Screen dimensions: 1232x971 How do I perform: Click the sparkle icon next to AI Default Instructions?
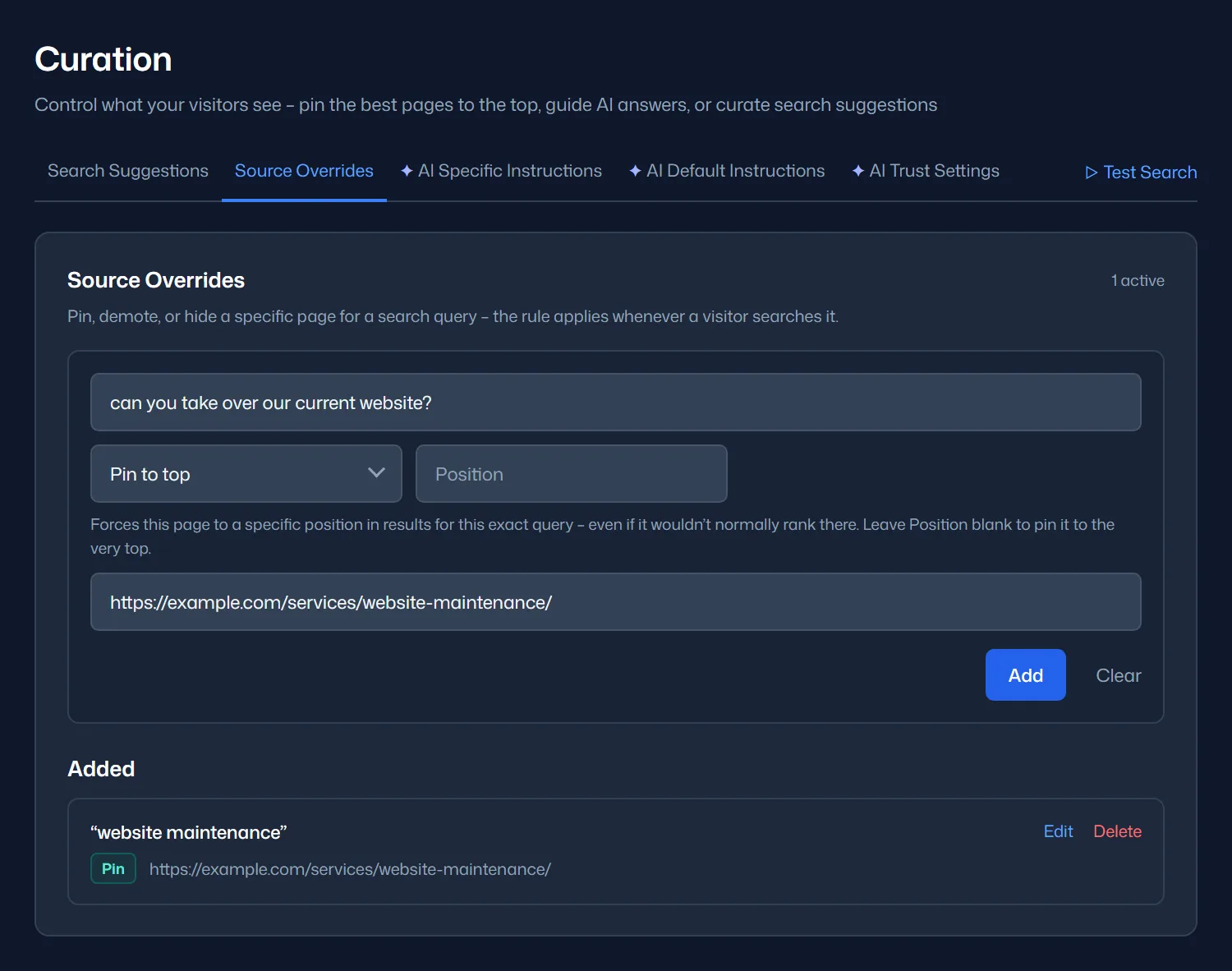[x=635, y=171]
